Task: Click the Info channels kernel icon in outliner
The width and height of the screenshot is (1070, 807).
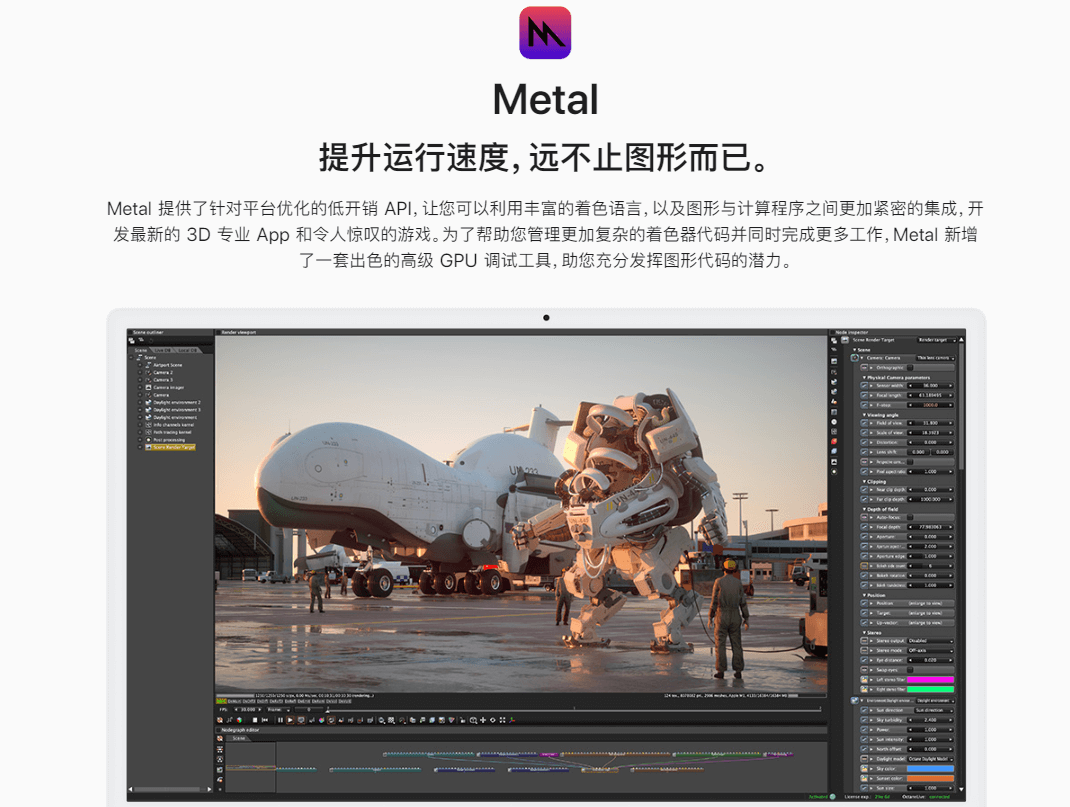Action: [x=148, y=425]
